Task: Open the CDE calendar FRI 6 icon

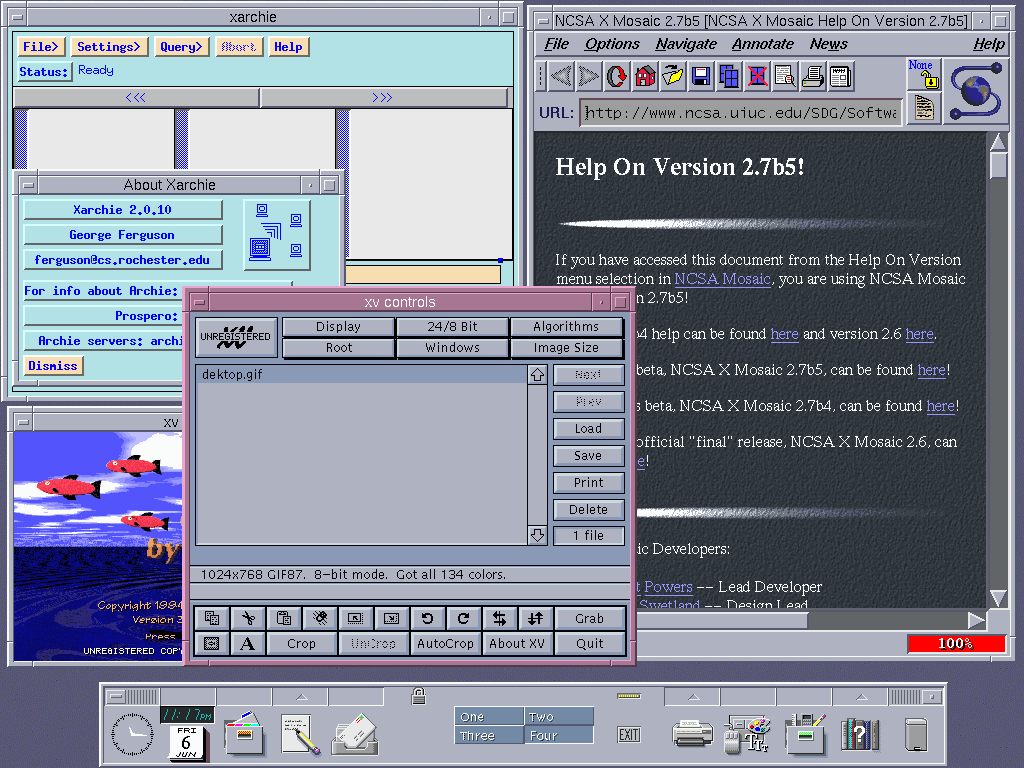Action: [186, 741]
